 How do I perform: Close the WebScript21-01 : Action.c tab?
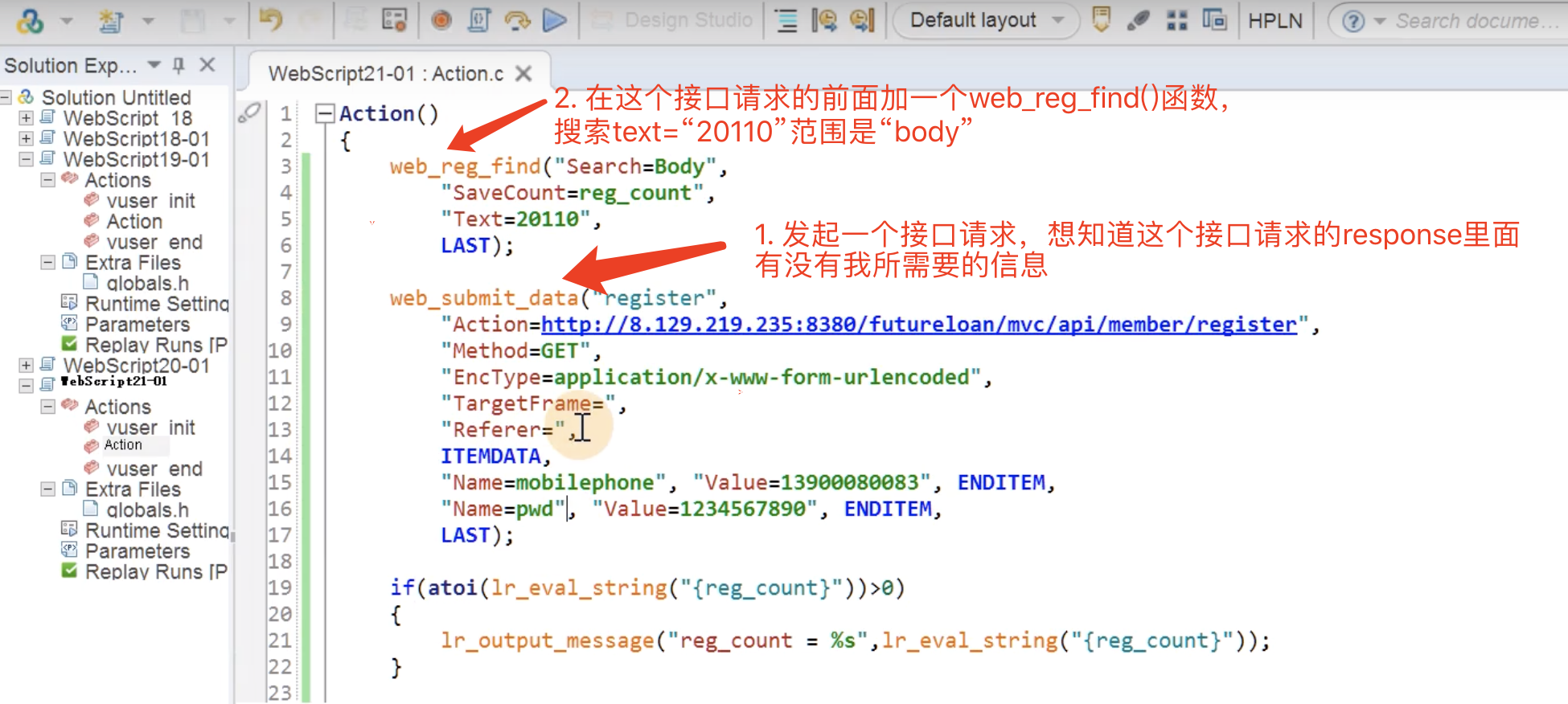tap(523, 74)
